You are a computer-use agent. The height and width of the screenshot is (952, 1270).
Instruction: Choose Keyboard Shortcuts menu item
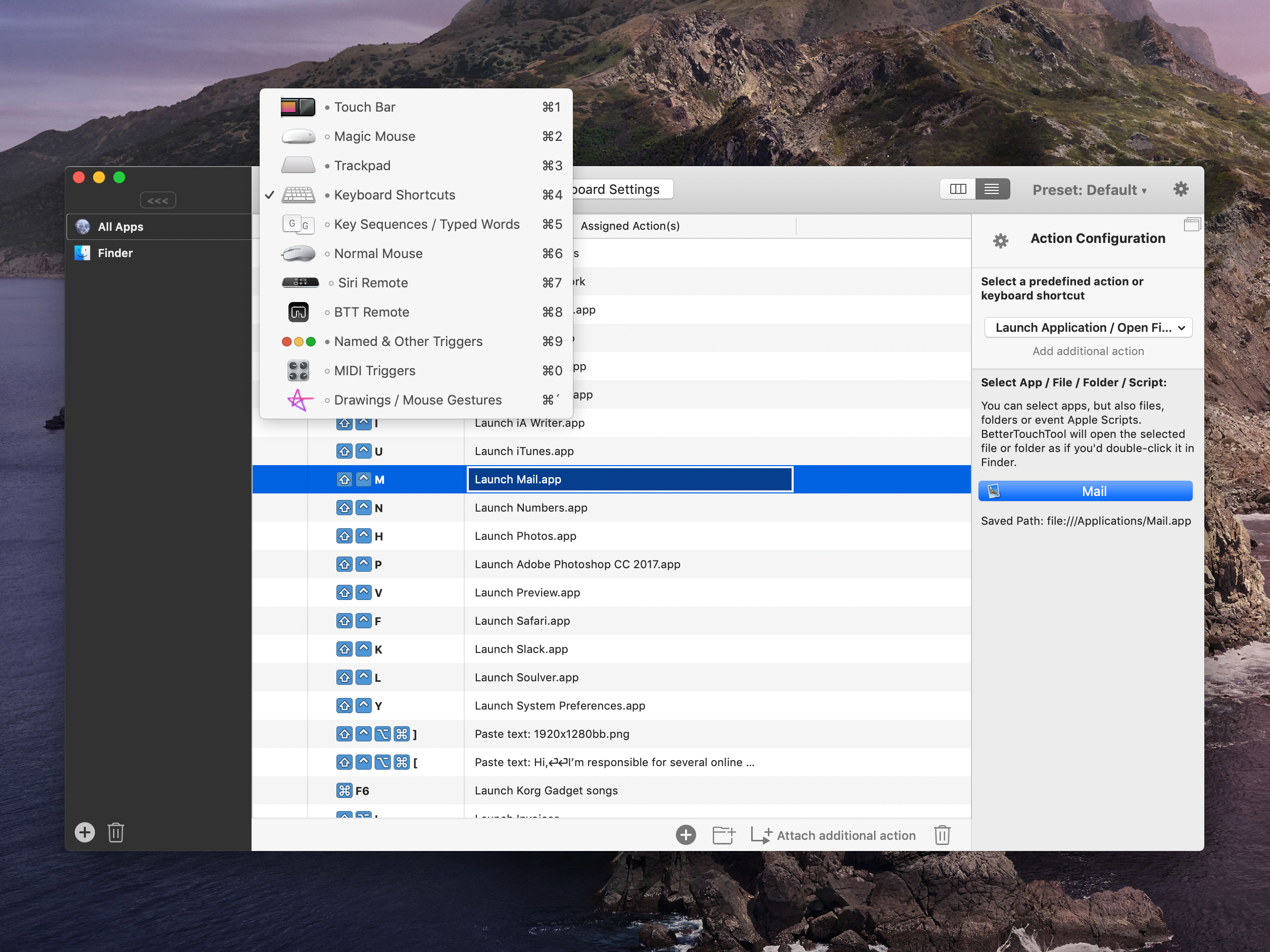point(416,195)
